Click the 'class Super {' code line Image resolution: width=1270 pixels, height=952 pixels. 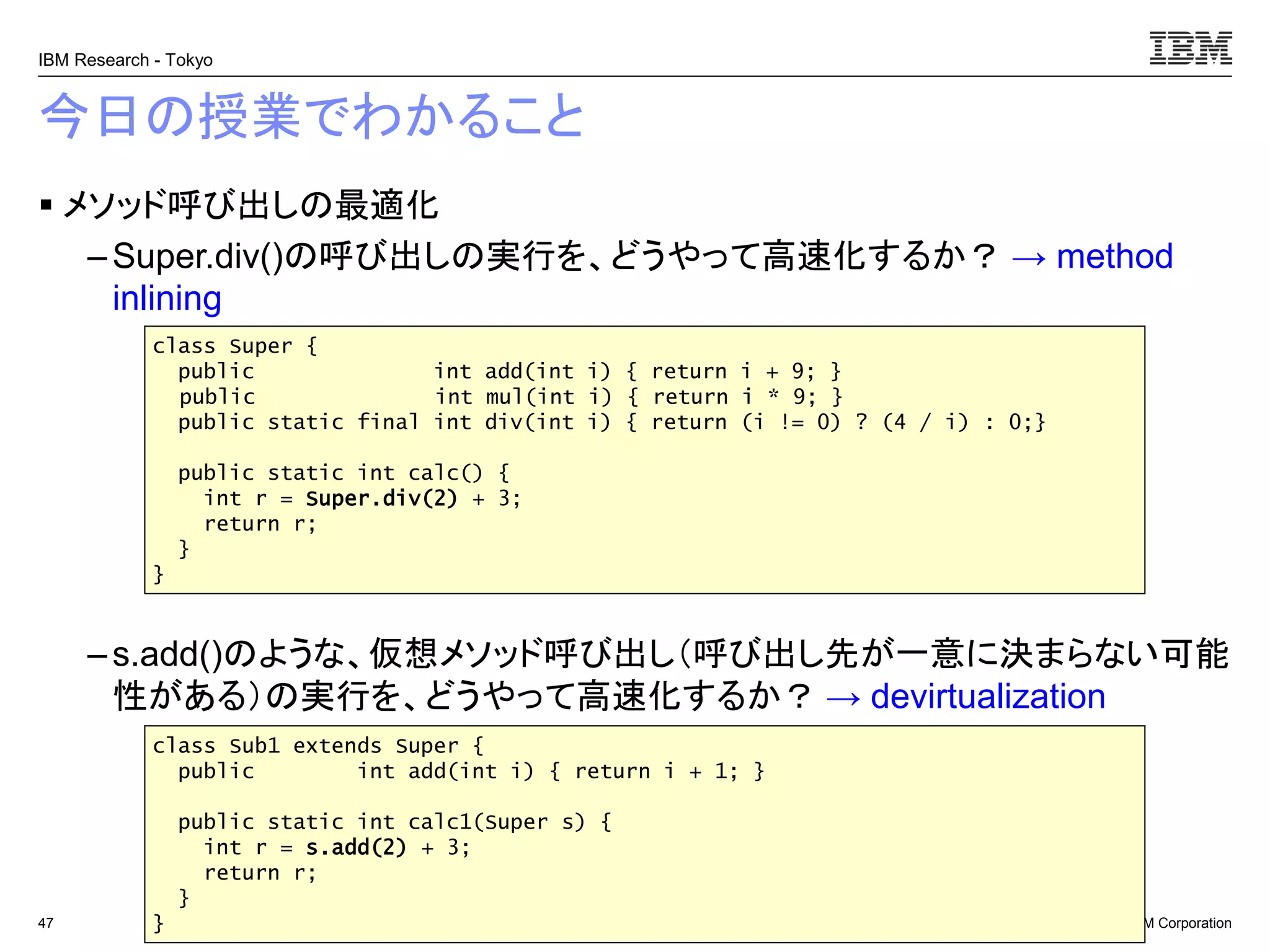(235, 346)
